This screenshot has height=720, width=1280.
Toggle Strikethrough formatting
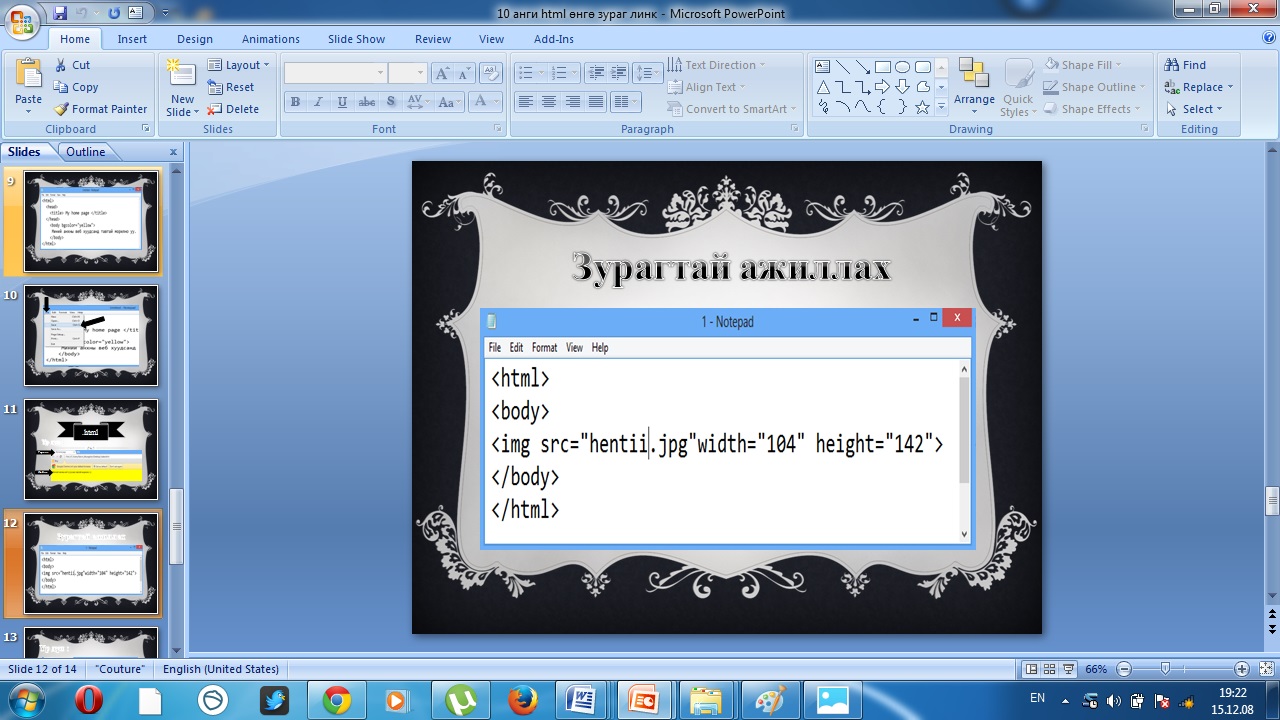pos(367,102)
